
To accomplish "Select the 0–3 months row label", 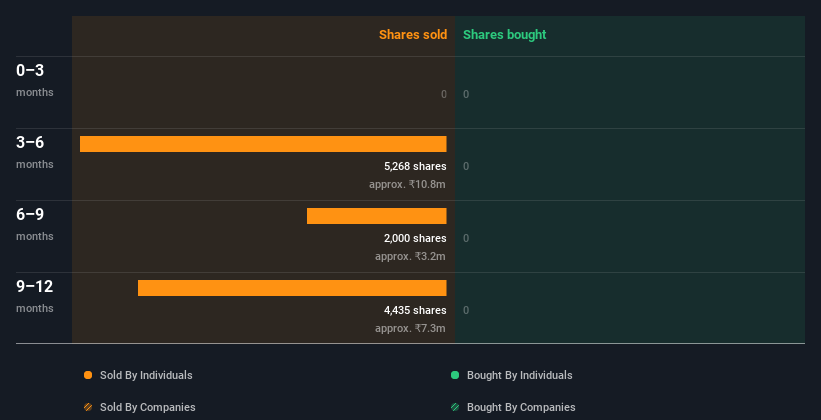I will tap(35, 80).
